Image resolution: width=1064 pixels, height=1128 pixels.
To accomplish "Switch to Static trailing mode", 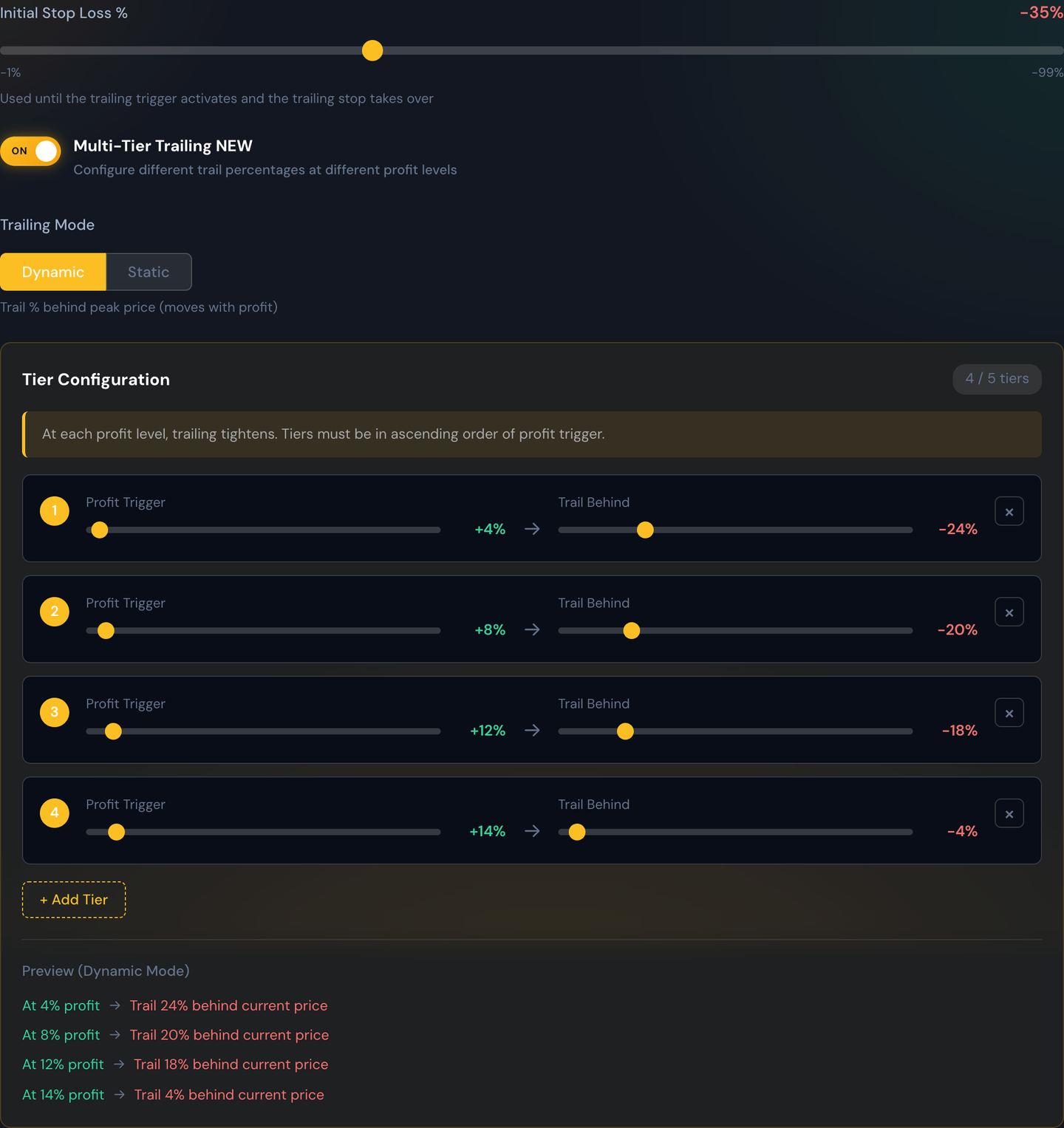I will [149, 272].
